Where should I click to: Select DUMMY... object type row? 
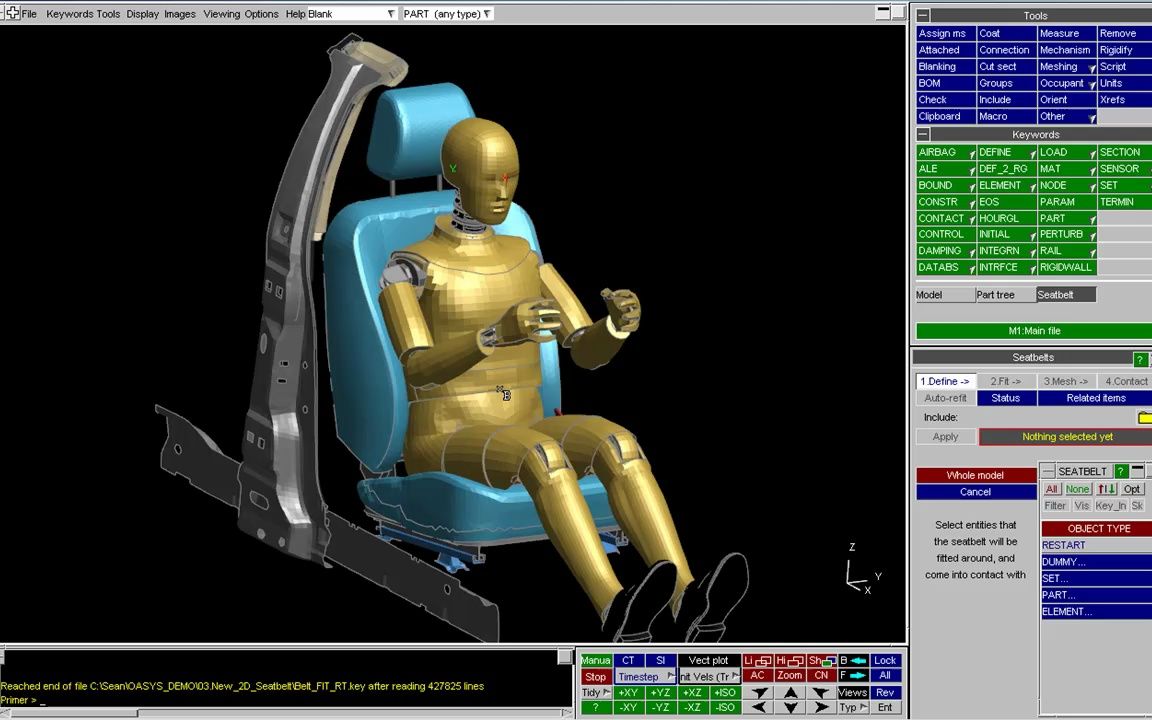point(1097,562)
